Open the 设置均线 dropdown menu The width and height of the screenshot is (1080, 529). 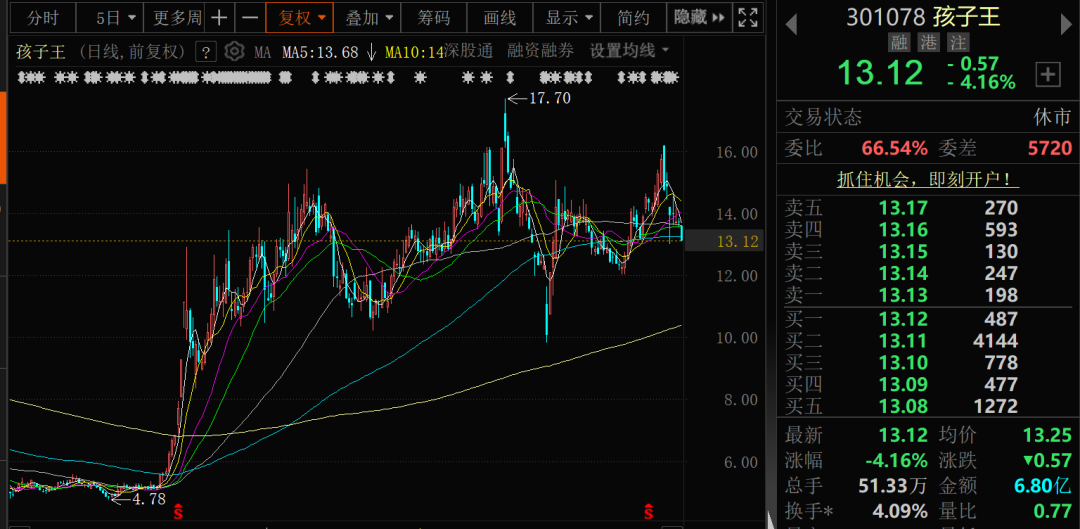coord(630,50)
